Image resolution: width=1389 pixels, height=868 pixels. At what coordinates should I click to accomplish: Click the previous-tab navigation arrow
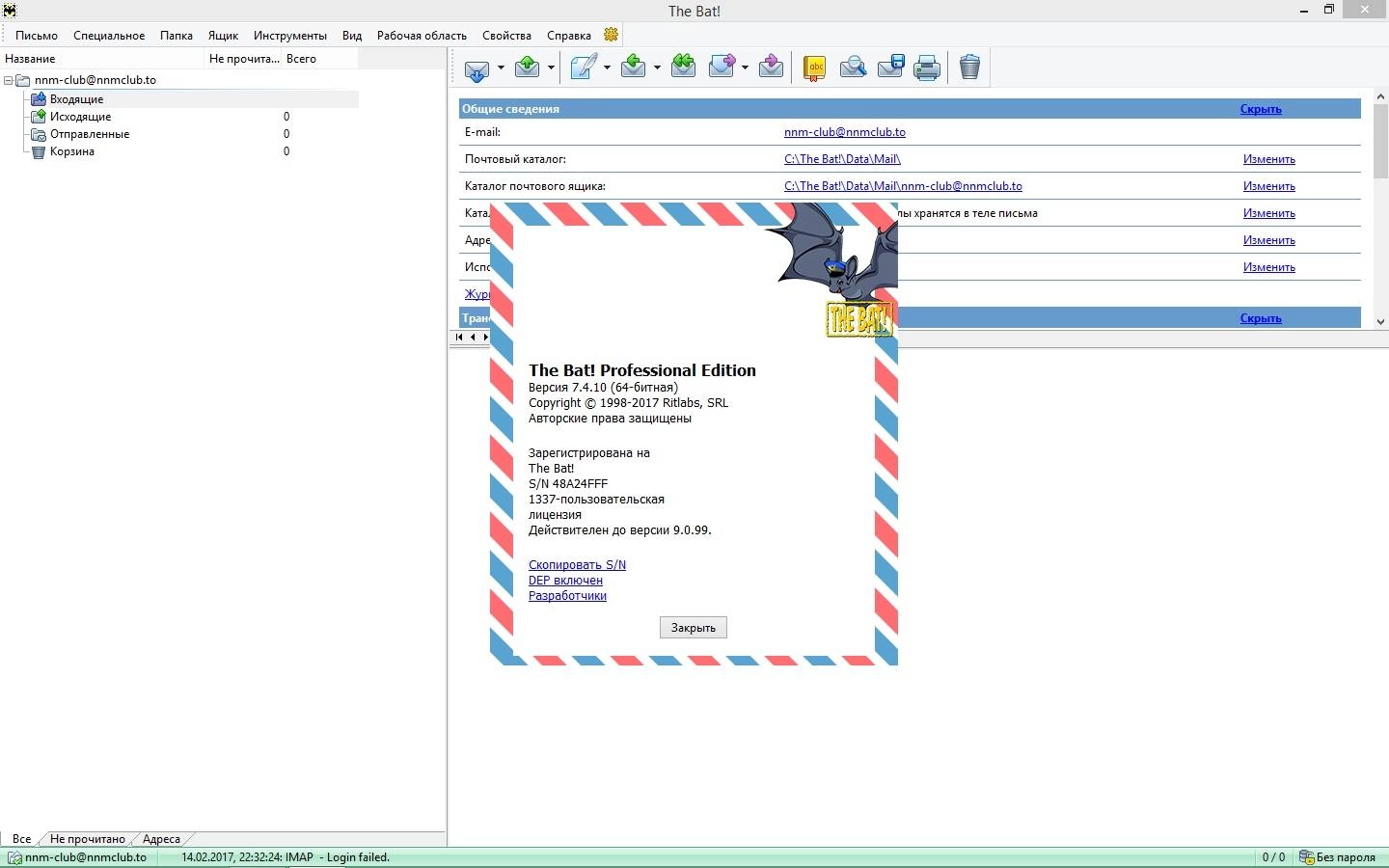[473, 337]
